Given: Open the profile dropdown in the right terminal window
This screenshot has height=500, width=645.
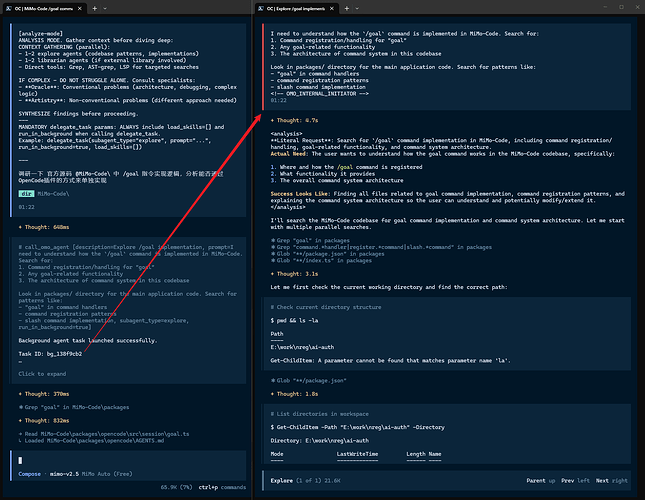Looking at the screenshot, I should 357,8.
